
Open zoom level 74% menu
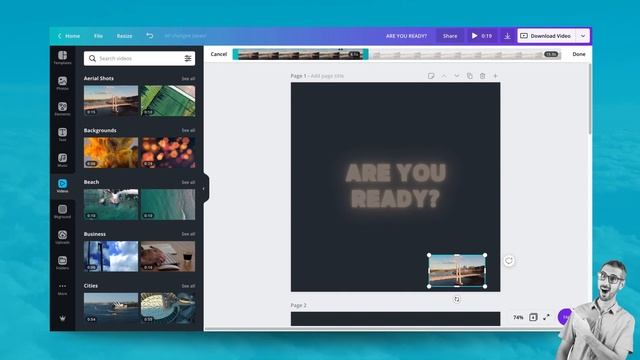[x=518, y=317]
